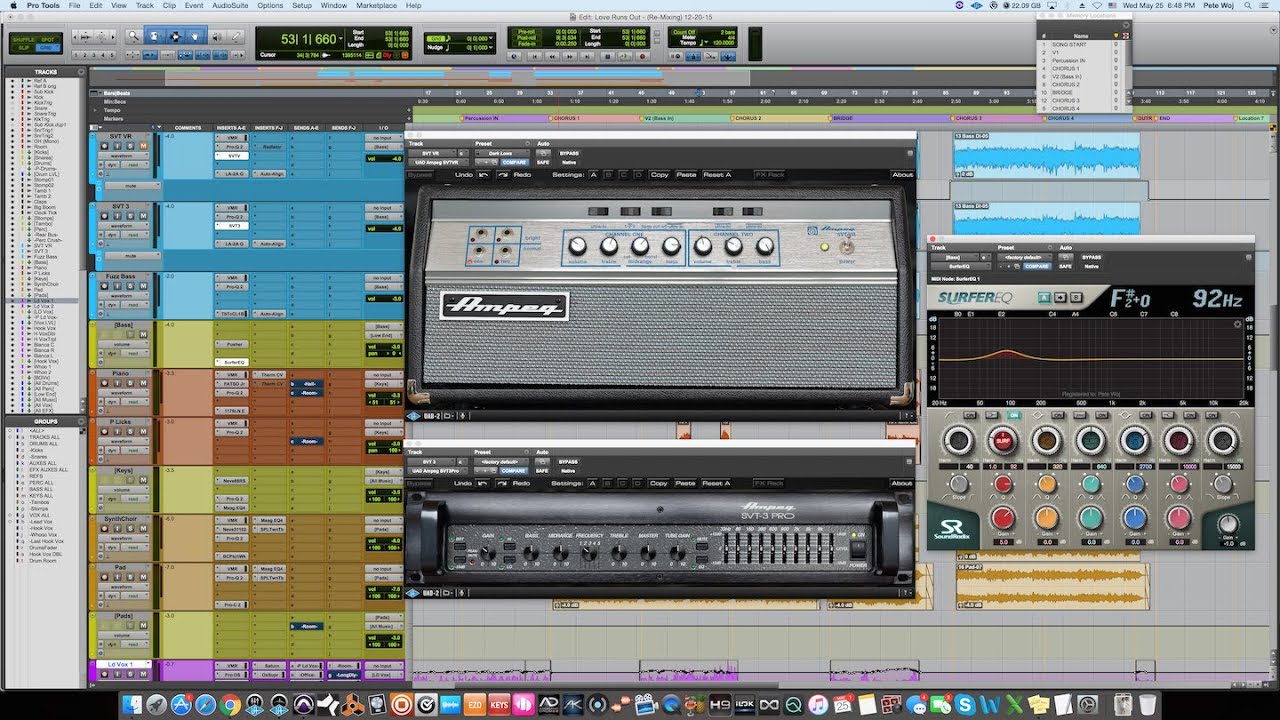The width and height of the screenshot is (1280, 720).
Task: Select CHORUS 1 in Memory Locations window
Action: click(1068, 68)
